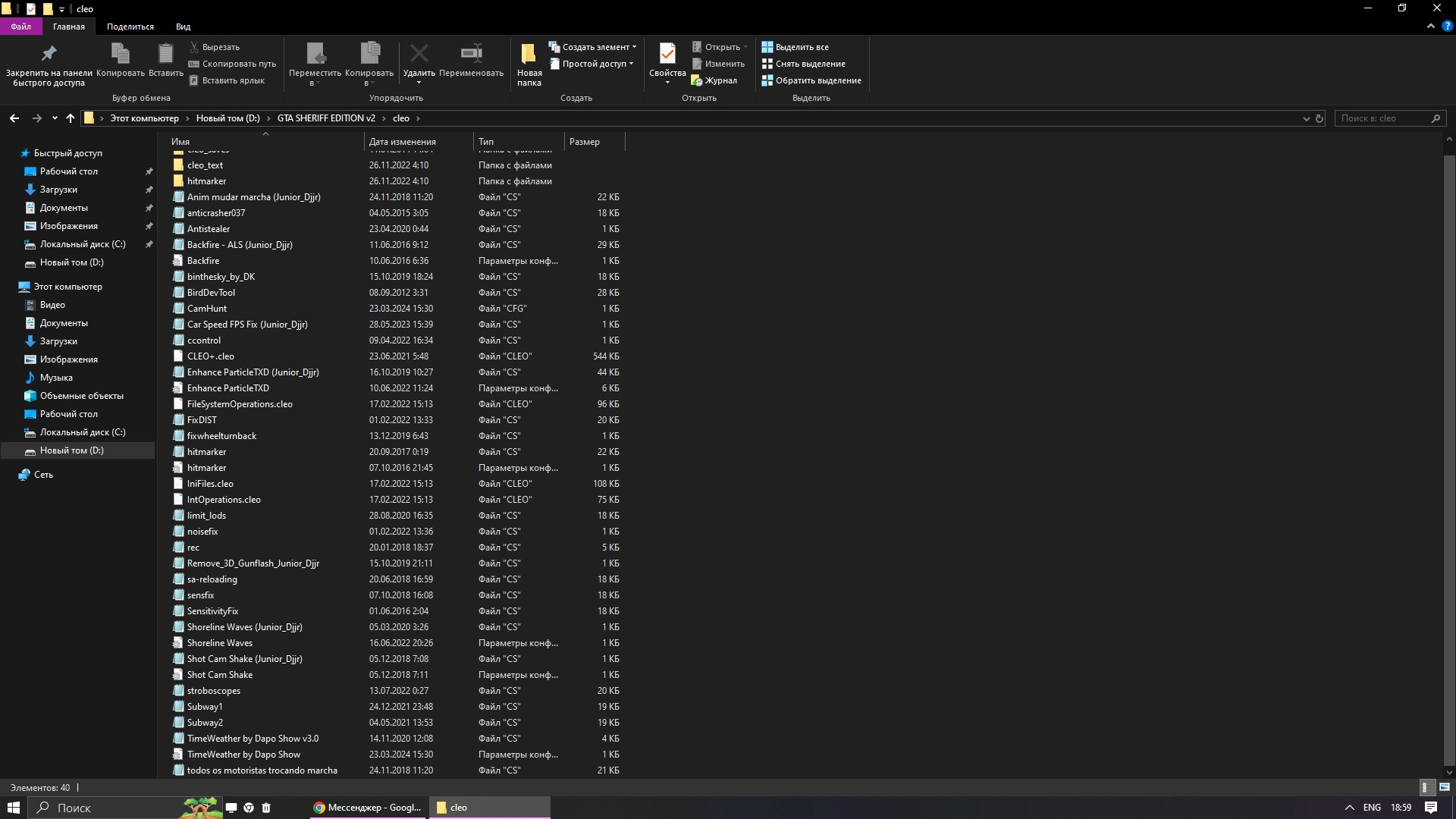Switch to Home (Главная) tab
The image size is (1456, 819).
pyautogui.click(x=69, y=27)
